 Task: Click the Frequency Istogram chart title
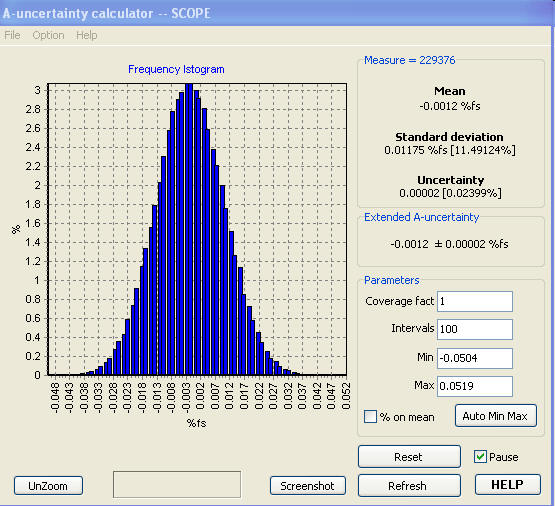(x=176, y=69)
